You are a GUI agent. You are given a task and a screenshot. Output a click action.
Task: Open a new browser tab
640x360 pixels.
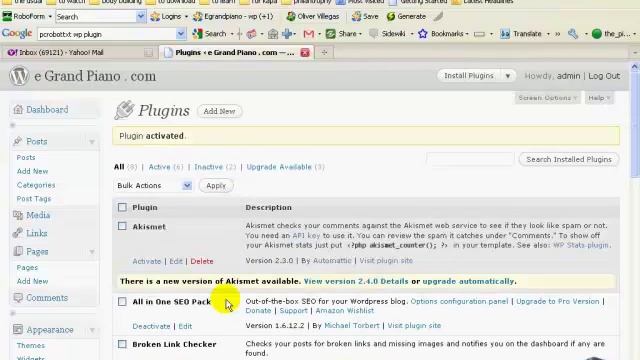[x=324, y=53]
